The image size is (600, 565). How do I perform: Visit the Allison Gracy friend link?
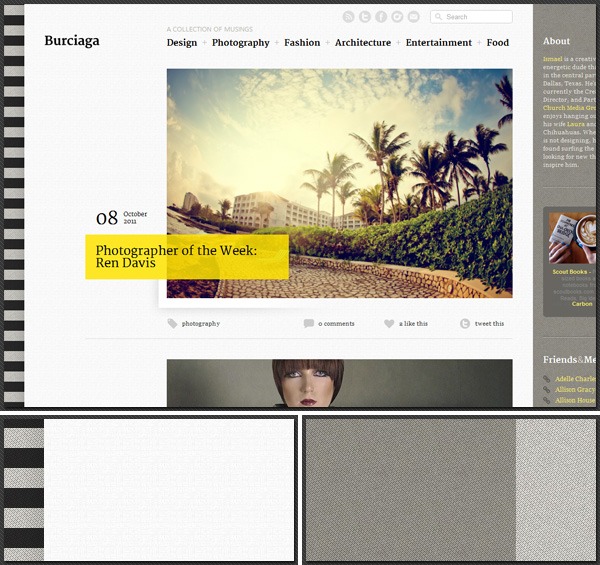(x=575, y=389)
